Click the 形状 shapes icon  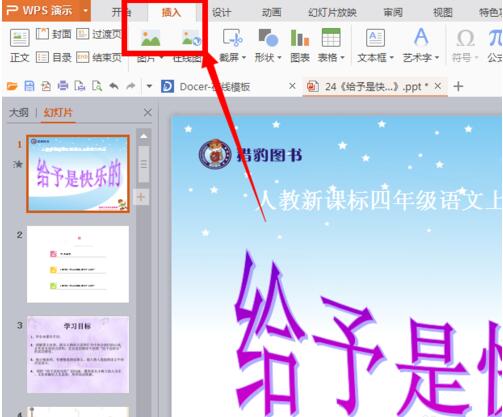click(268, 37)
